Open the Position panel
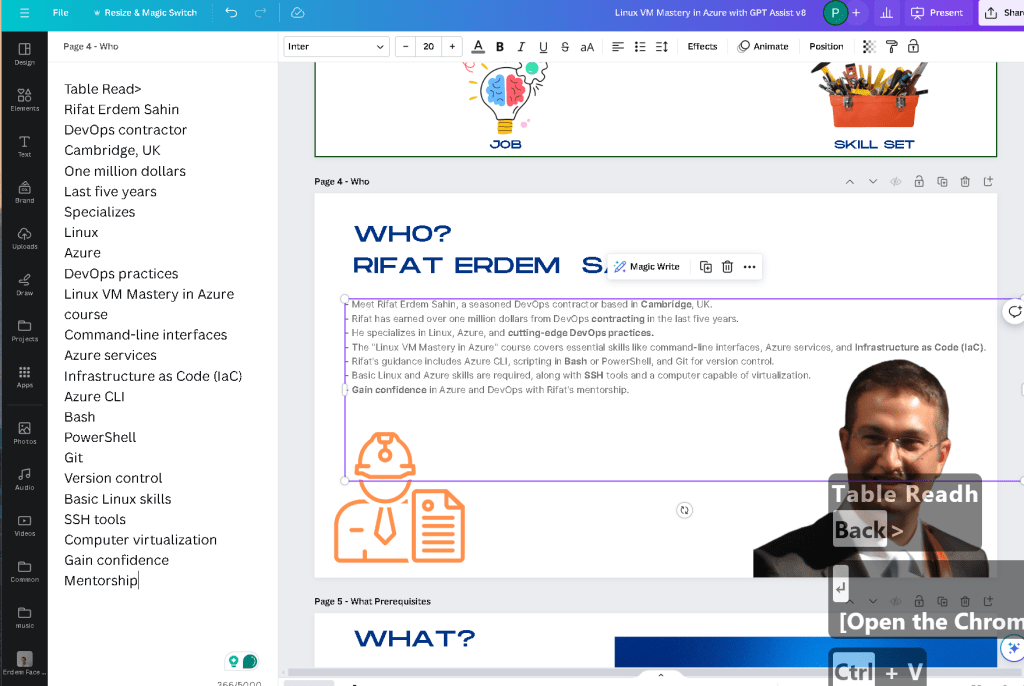Viewport: 1024px width, 686px height. (826, 46)
